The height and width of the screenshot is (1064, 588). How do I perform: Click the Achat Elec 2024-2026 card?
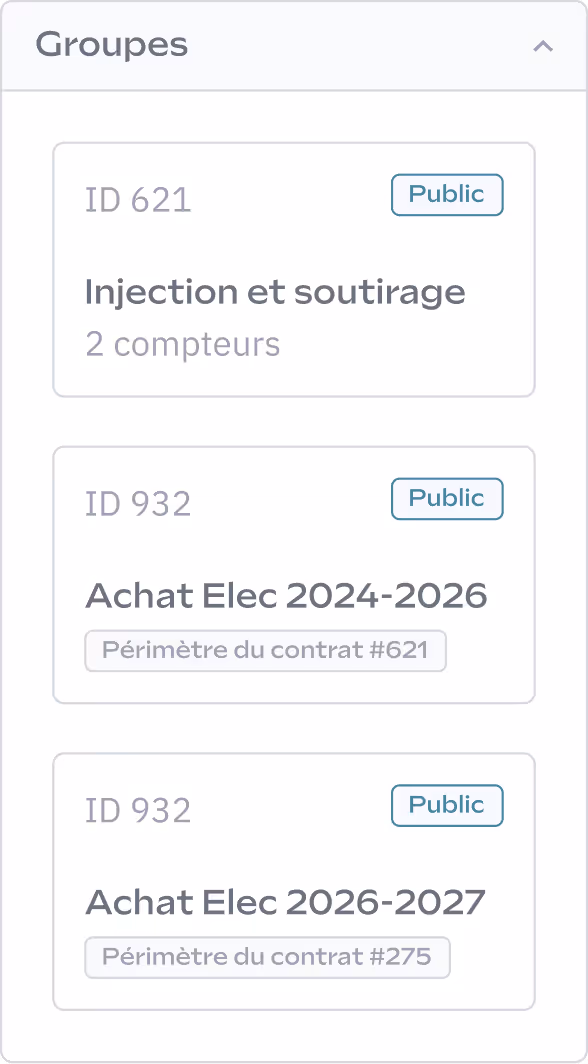[293, 572]
